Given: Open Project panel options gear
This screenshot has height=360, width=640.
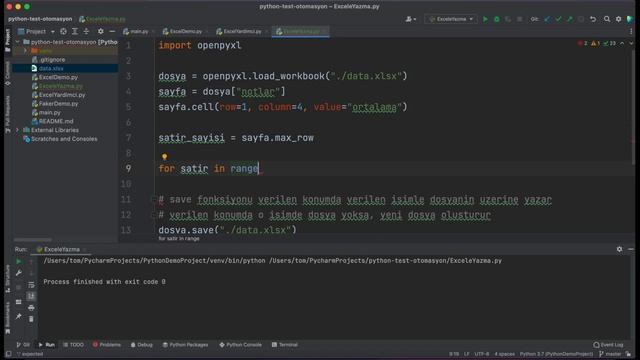Looking at the screenshot, I should 100,31.
